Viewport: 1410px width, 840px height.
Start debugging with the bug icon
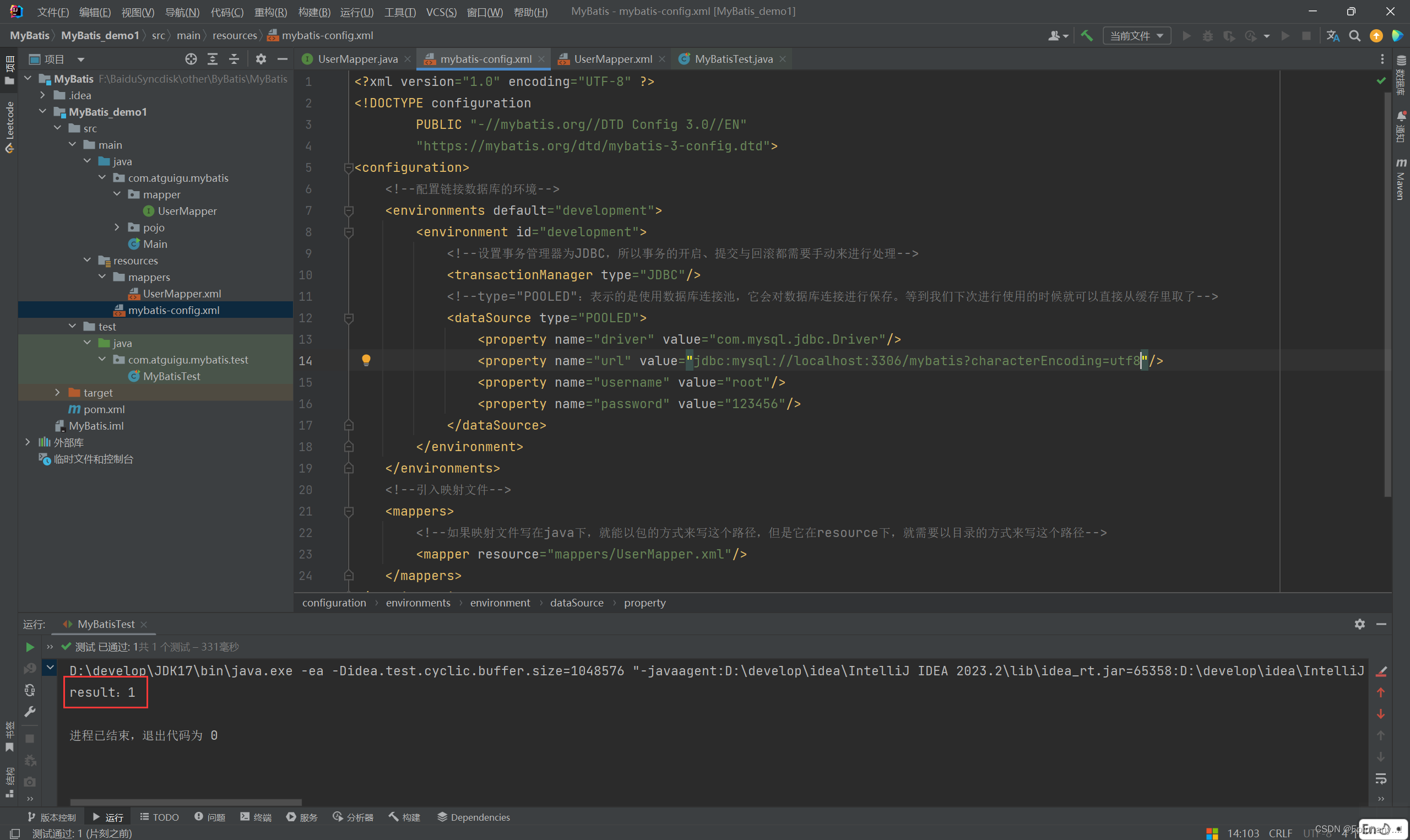[1207, 36]
